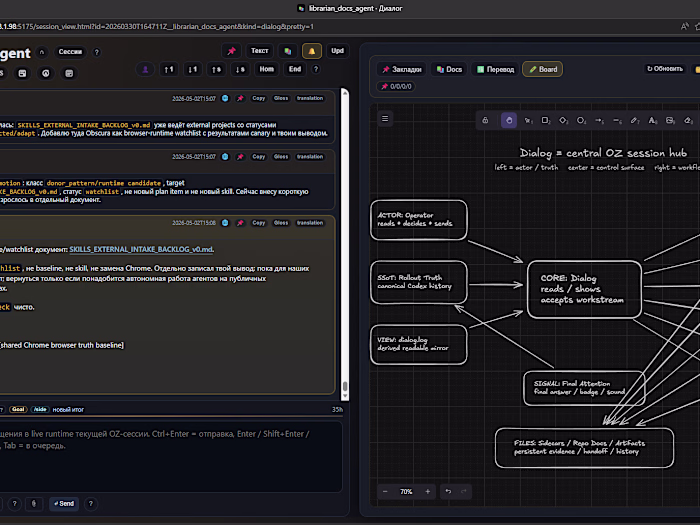This screenshot has height=525, width=700.
Task: Select the Line tool
Action: click(x=617, y=120)
